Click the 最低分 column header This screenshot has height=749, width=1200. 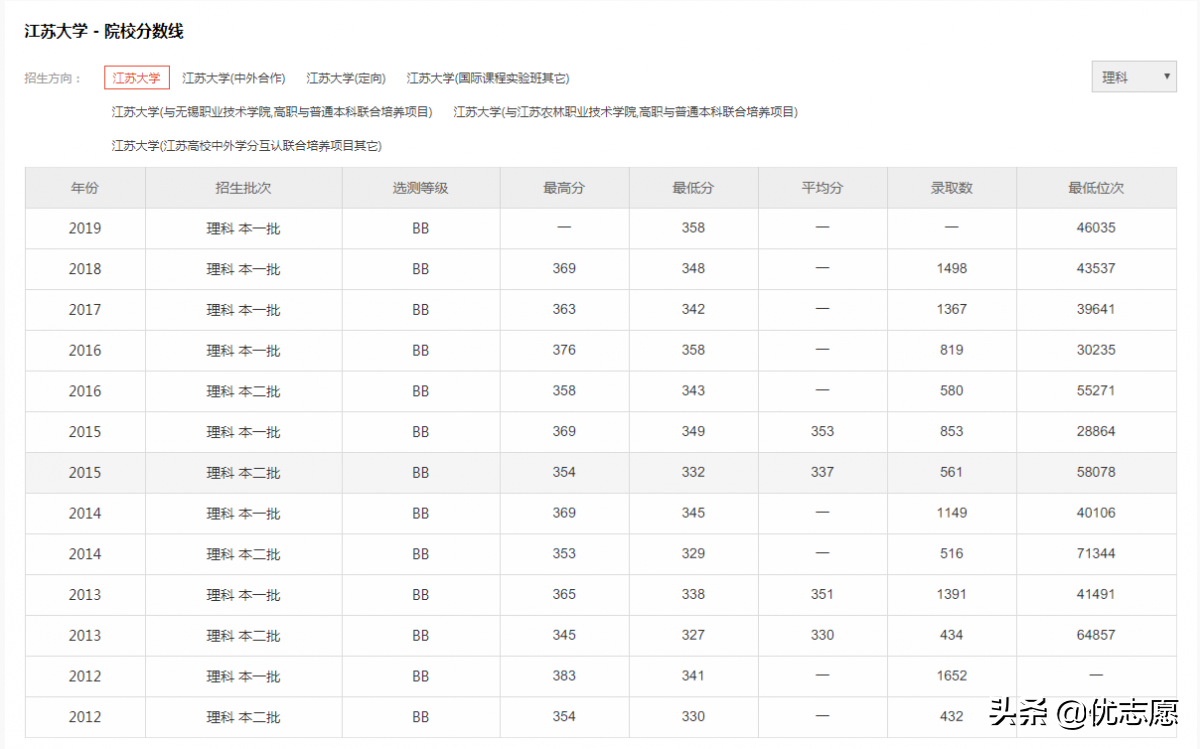(x=693, y=187)
